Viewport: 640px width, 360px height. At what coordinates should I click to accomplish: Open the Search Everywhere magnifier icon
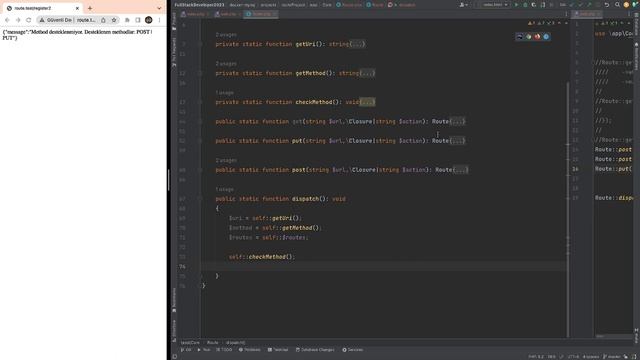(x=617, y=5)
